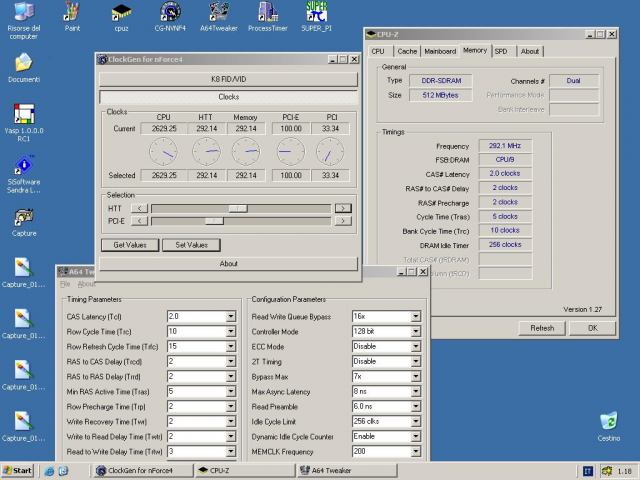Click the selected CPU value 2629.25 field
The height and width of the screenshot is (480, 640).
[x=164, y=176]
